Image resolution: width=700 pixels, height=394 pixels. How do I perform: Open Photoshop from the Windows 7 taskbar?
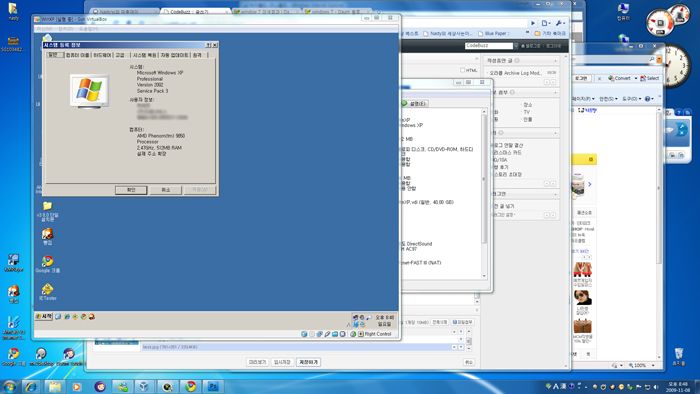(x=213, y=386)
